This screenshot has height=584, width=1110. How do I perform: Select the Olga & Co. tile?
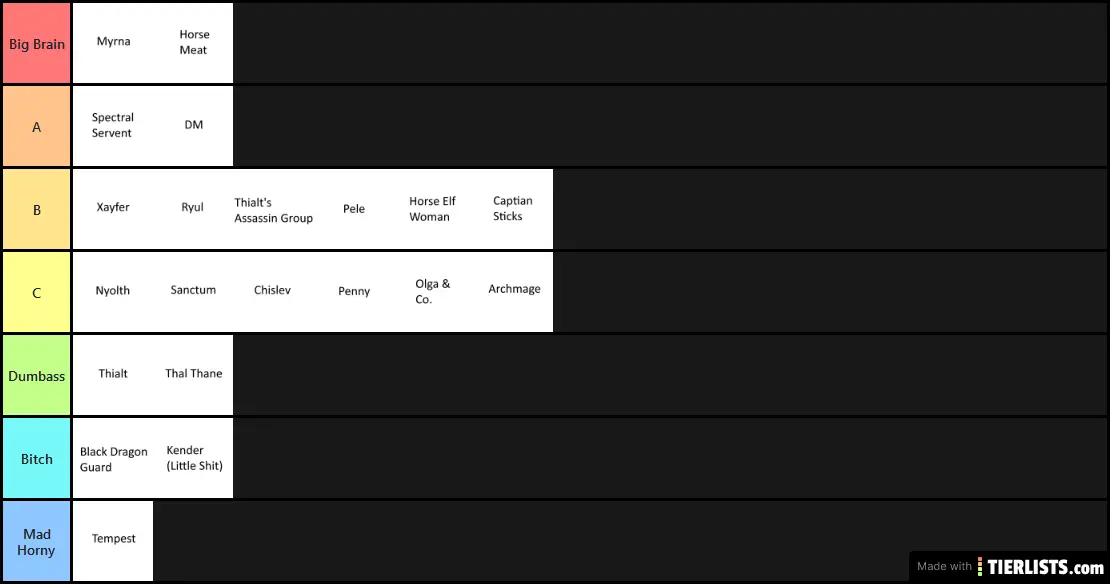[433, 292]
